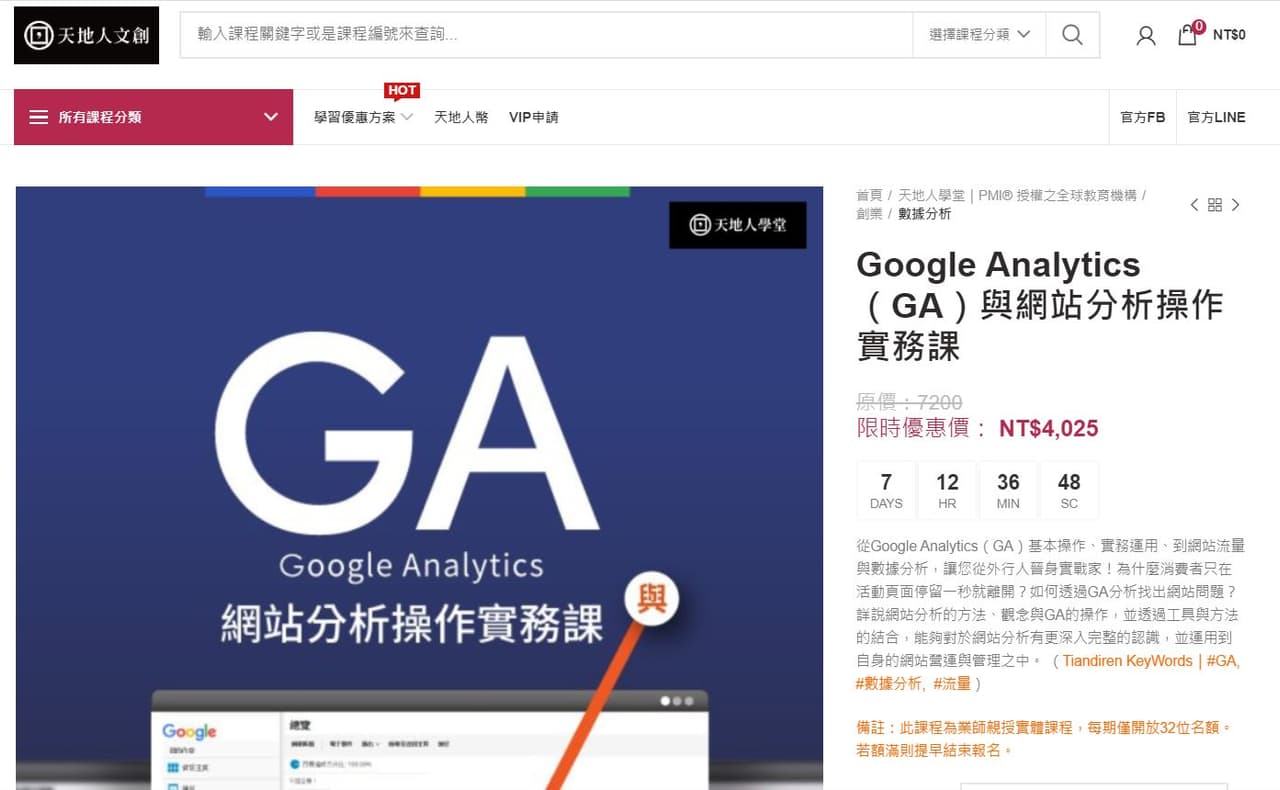The image size is (1280, 790).
Task: Click the NT$0 cart total
Action: (1229, 35)
